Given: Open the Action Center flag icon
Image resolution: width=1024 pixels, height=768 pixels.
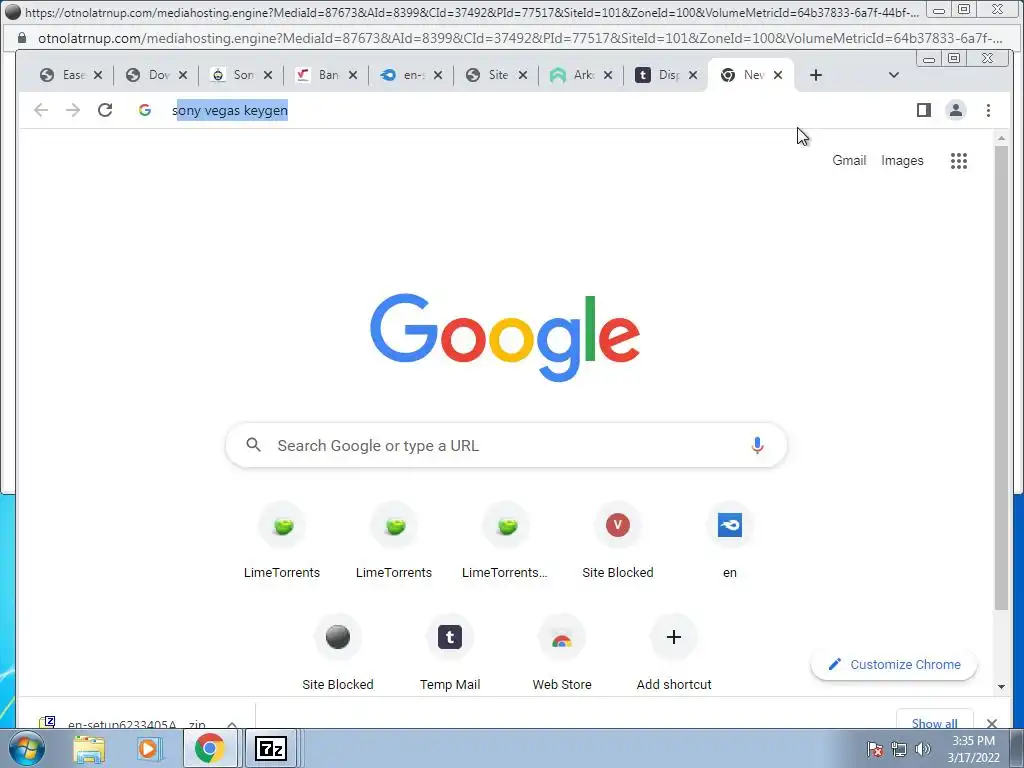Looking at the screenshot, I should pyautogui.click(x=875, y=749).
